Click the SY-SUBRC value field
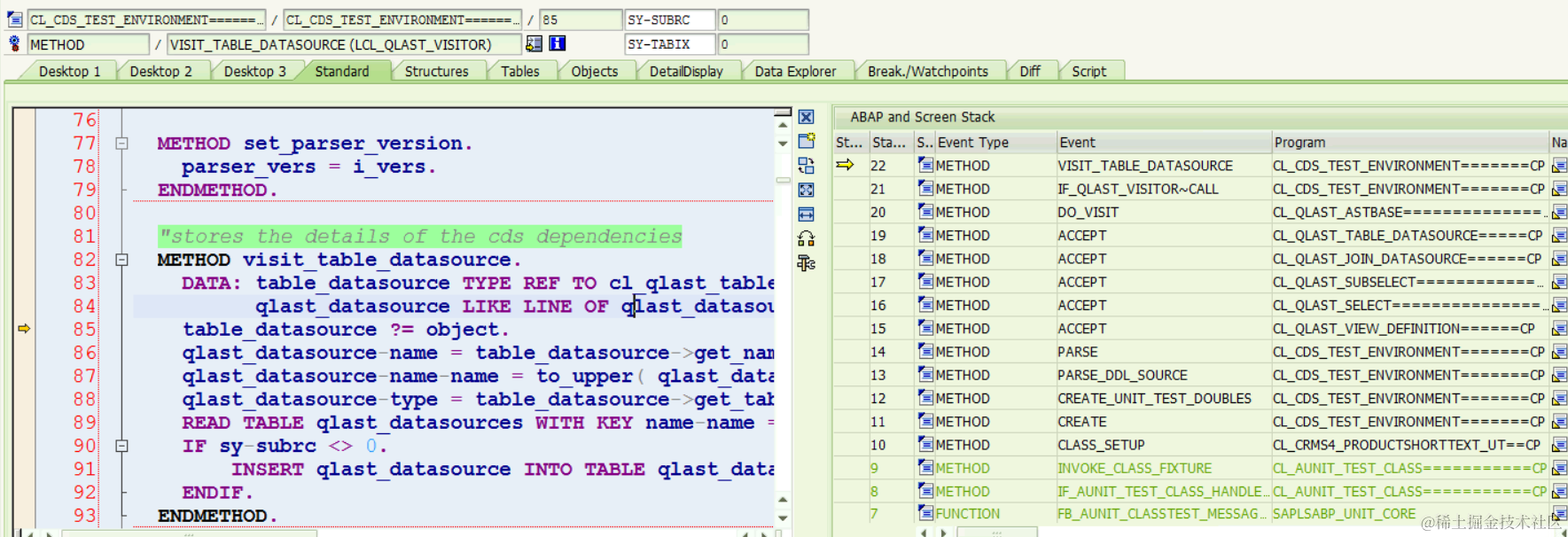 pos(763,19)
